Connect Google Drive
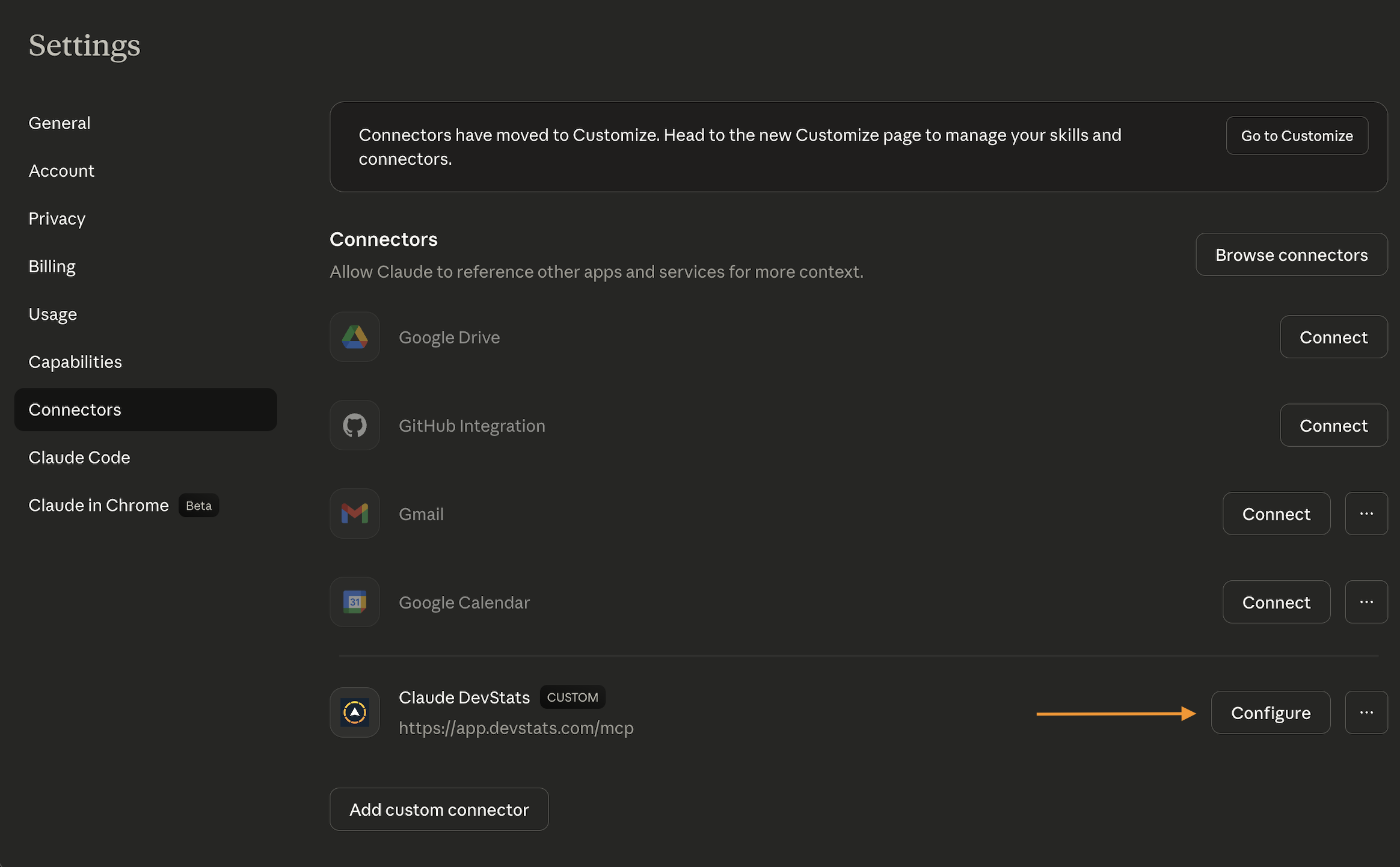 click(1334, 337)
